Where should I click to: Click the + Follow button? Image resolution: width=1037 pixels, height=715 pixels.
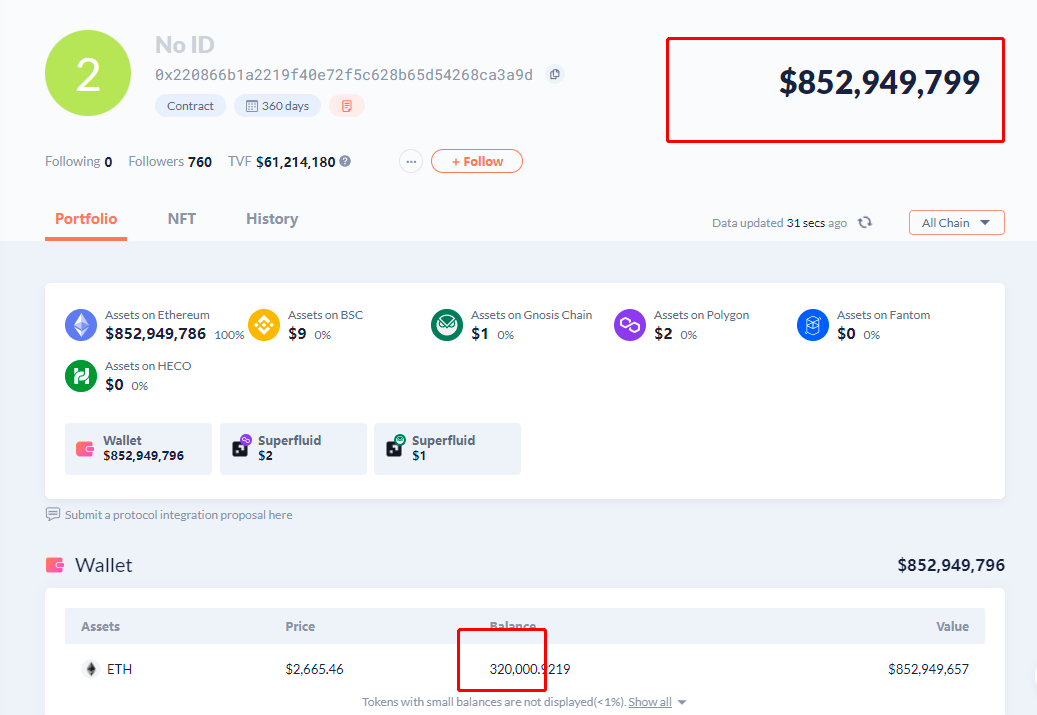tap(477, 161)
